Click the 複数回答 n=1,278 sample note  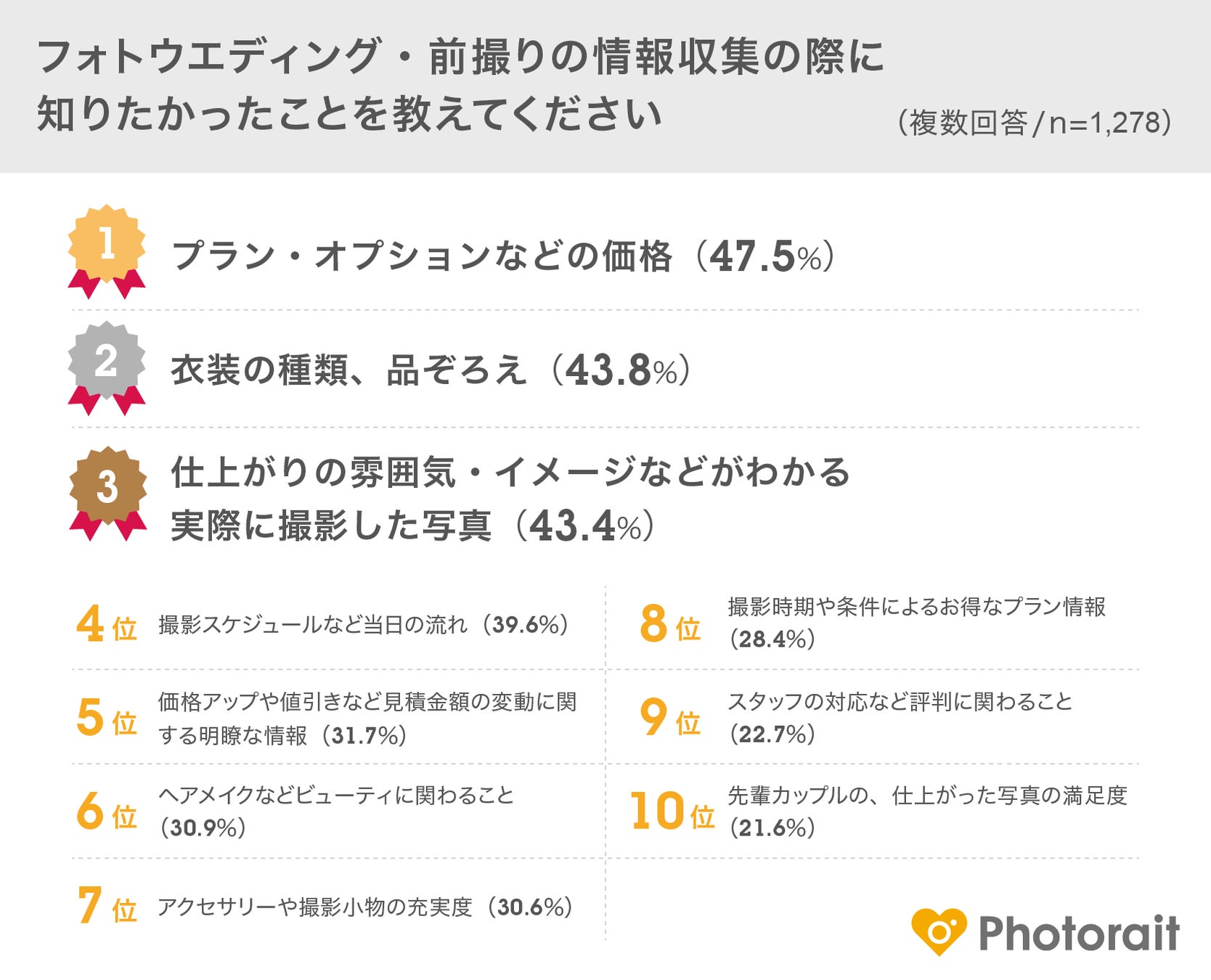tap(1035, 123)
